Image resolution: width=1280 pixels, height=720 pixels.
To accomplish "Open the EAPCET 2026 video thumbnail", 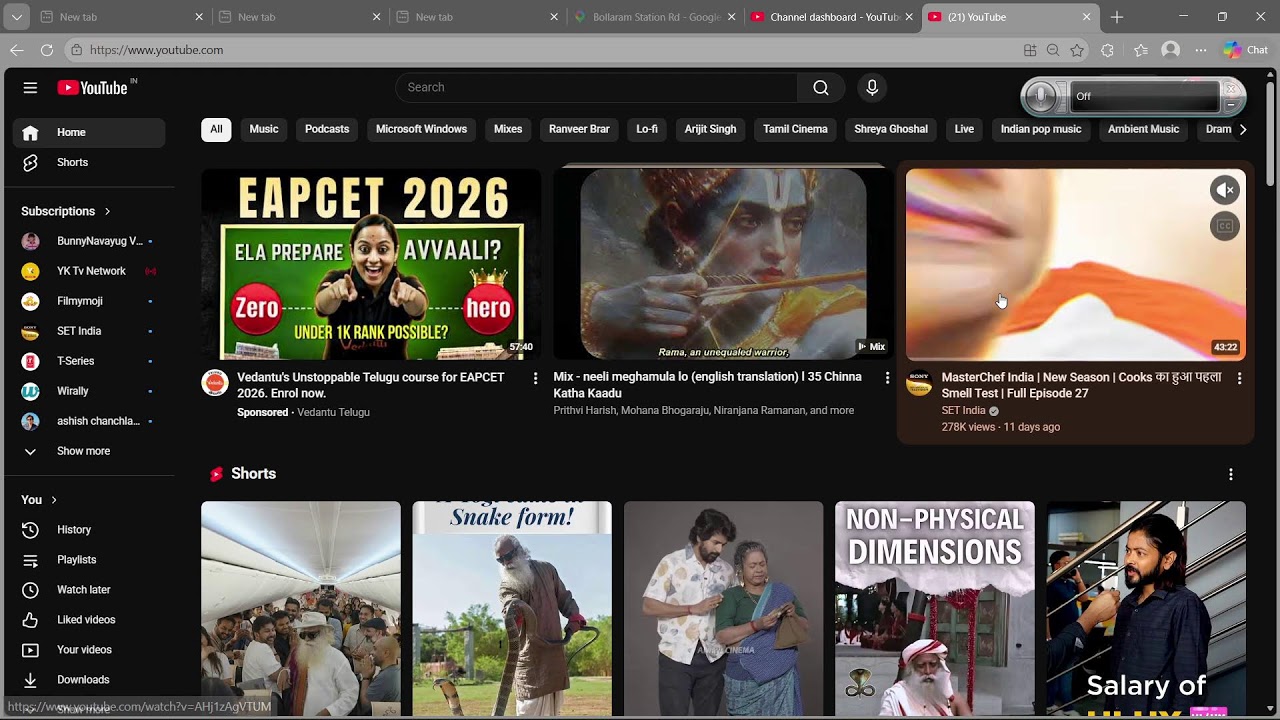I will 371,264.
